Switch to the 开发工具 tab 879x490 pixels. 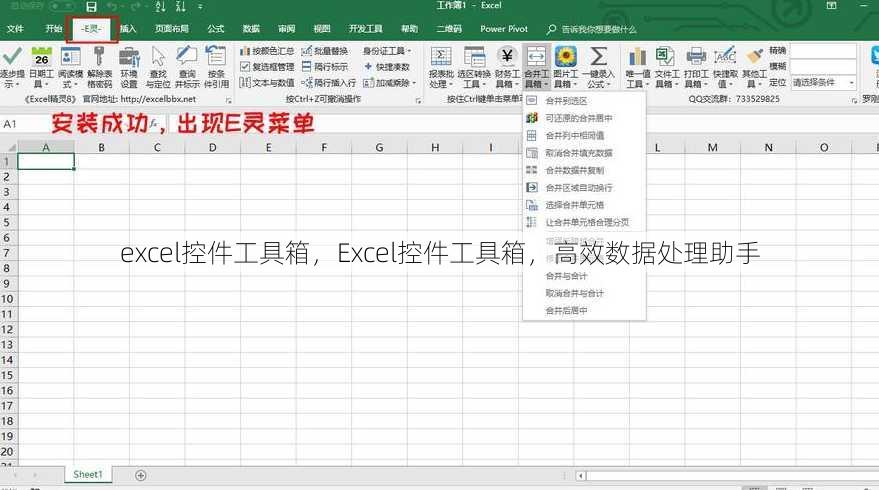pos(366,29)
